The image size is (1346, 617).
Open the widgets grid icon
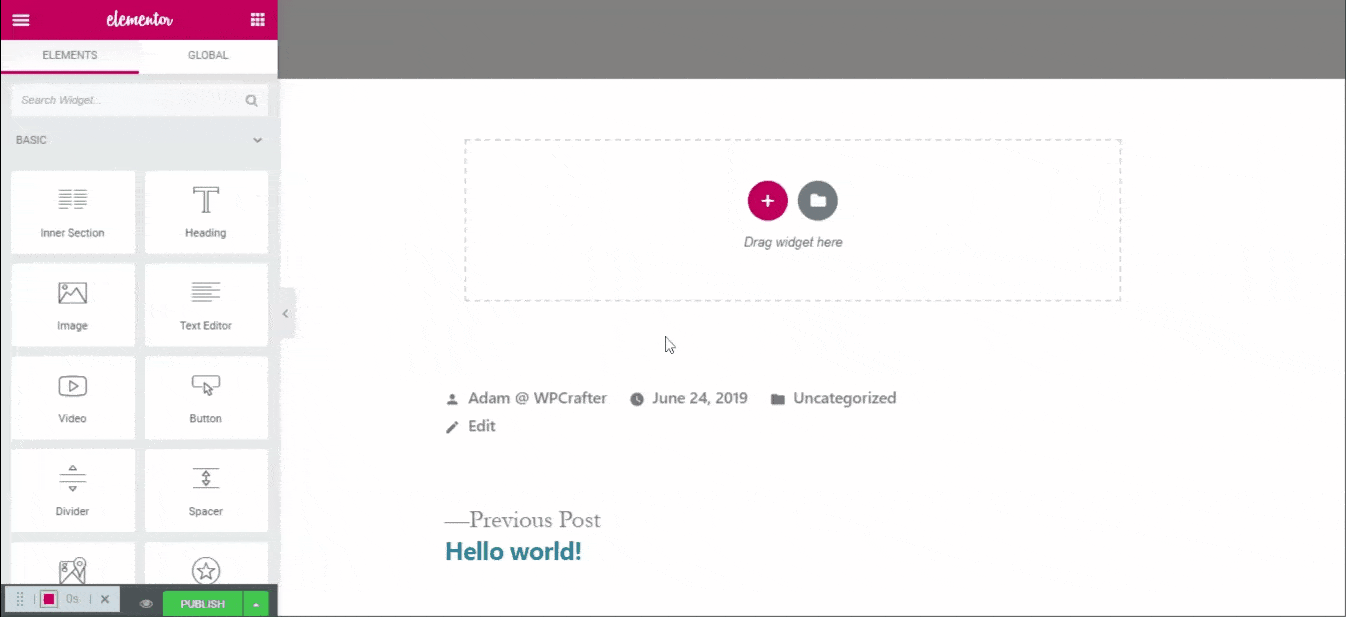pos(257,20)
